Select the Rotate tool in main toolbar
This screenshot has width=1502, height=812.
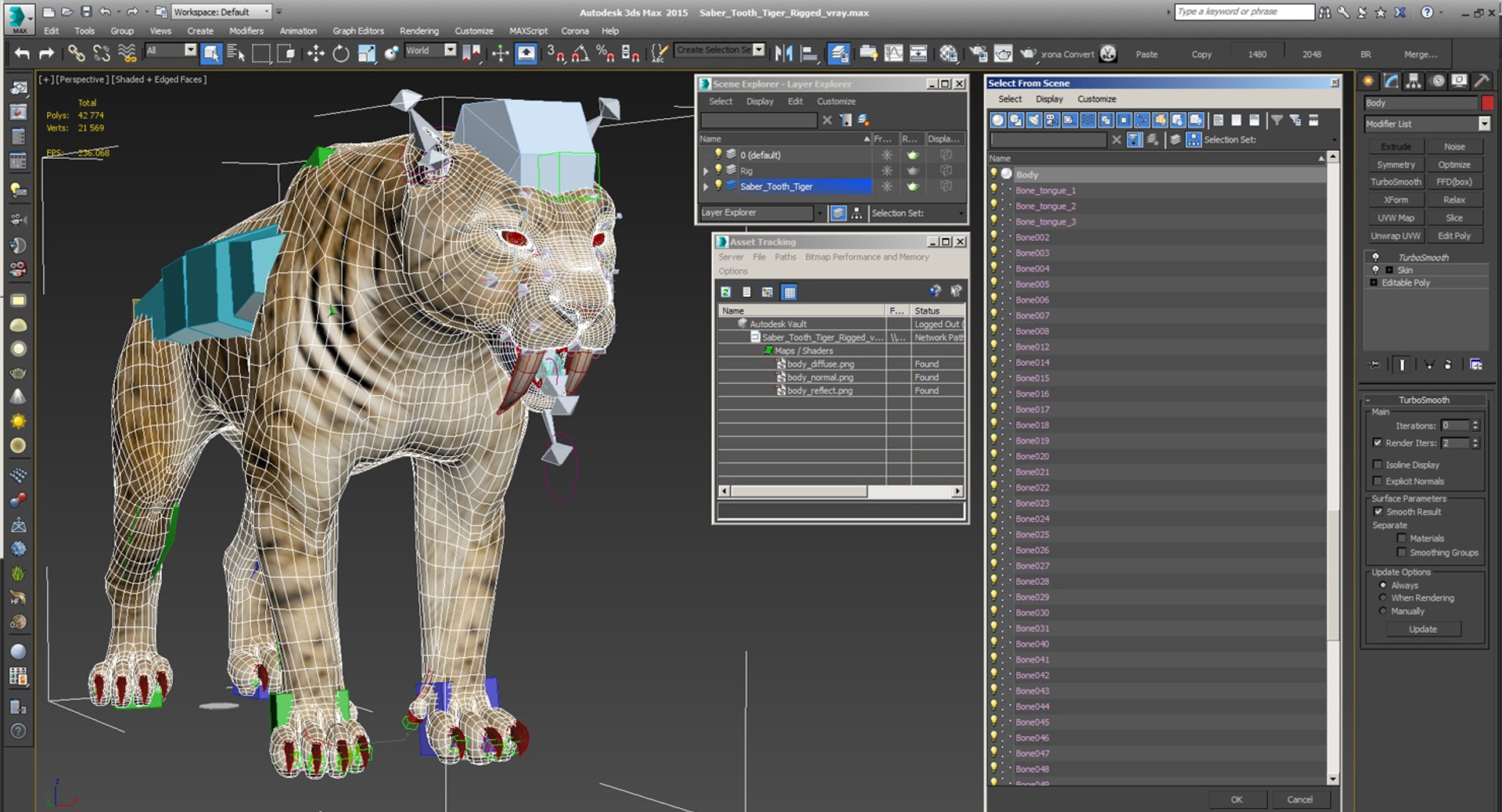coord(341,53)
